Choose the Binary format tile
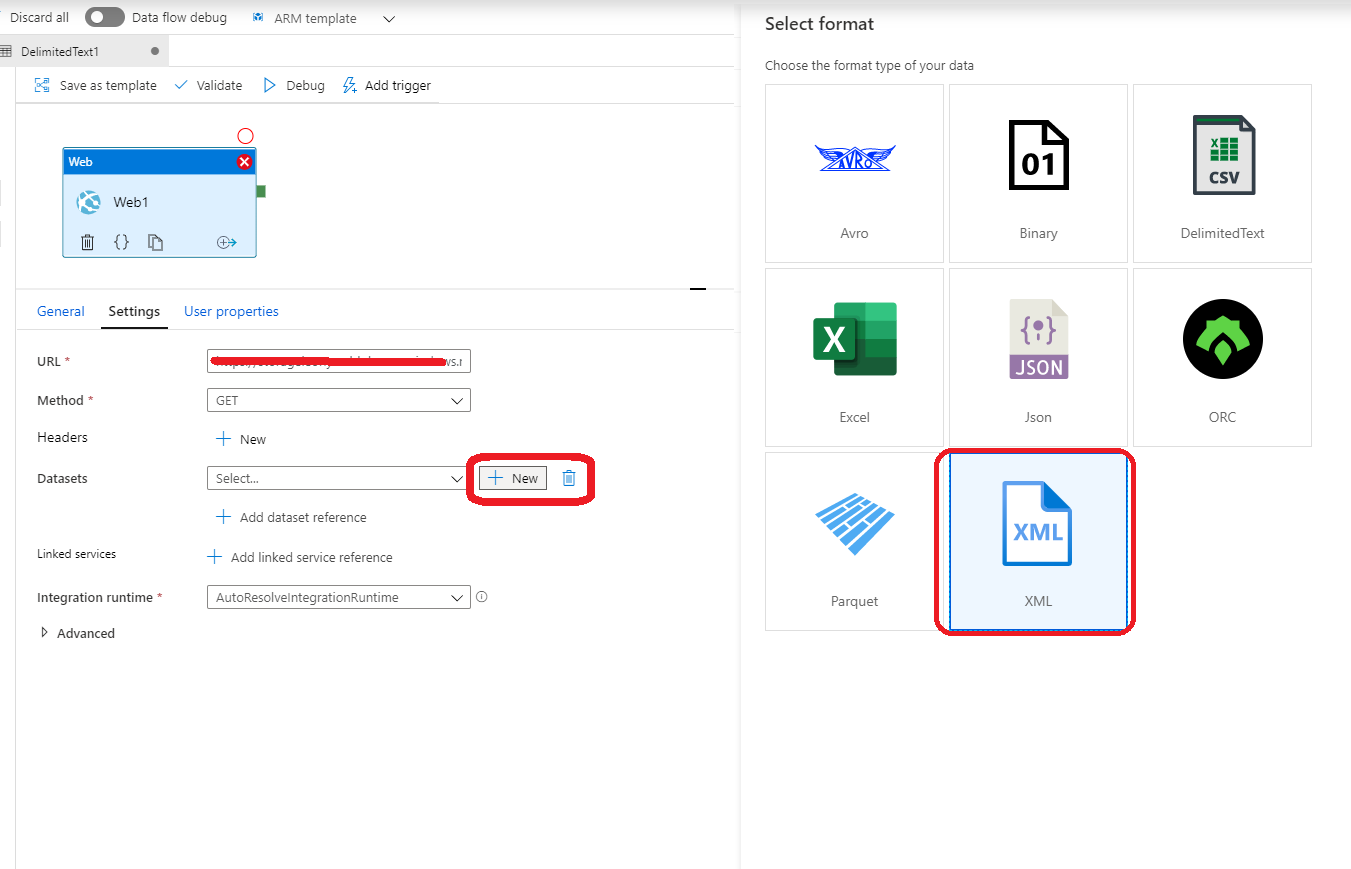 click(1038, 173)
